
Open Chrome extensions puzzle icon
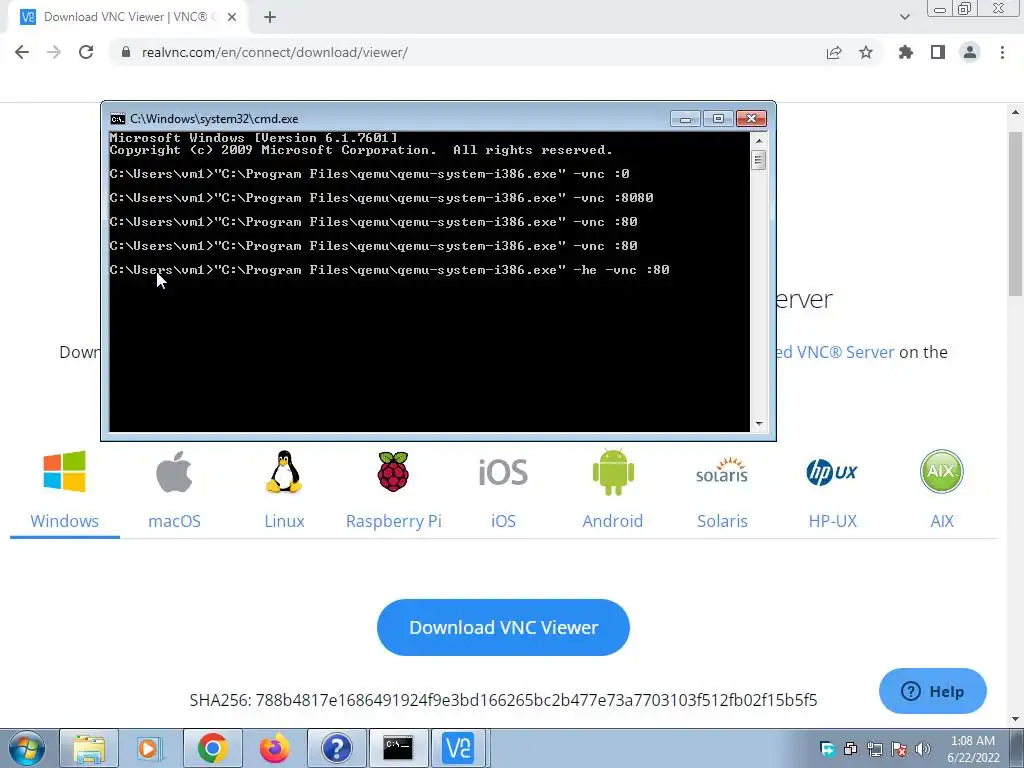point(905,52)
